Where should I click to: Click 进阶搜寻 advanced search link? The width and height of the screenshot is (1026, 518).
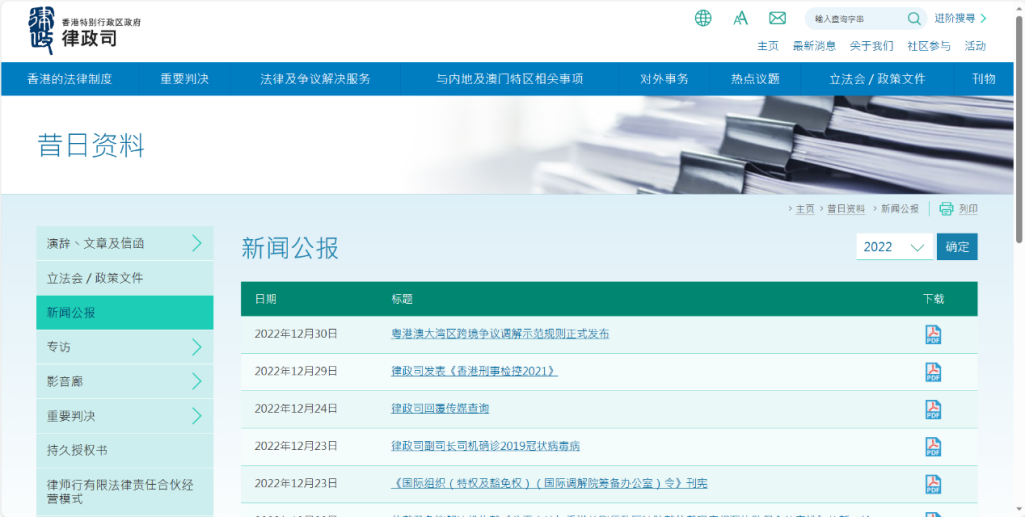coord(960,18)
